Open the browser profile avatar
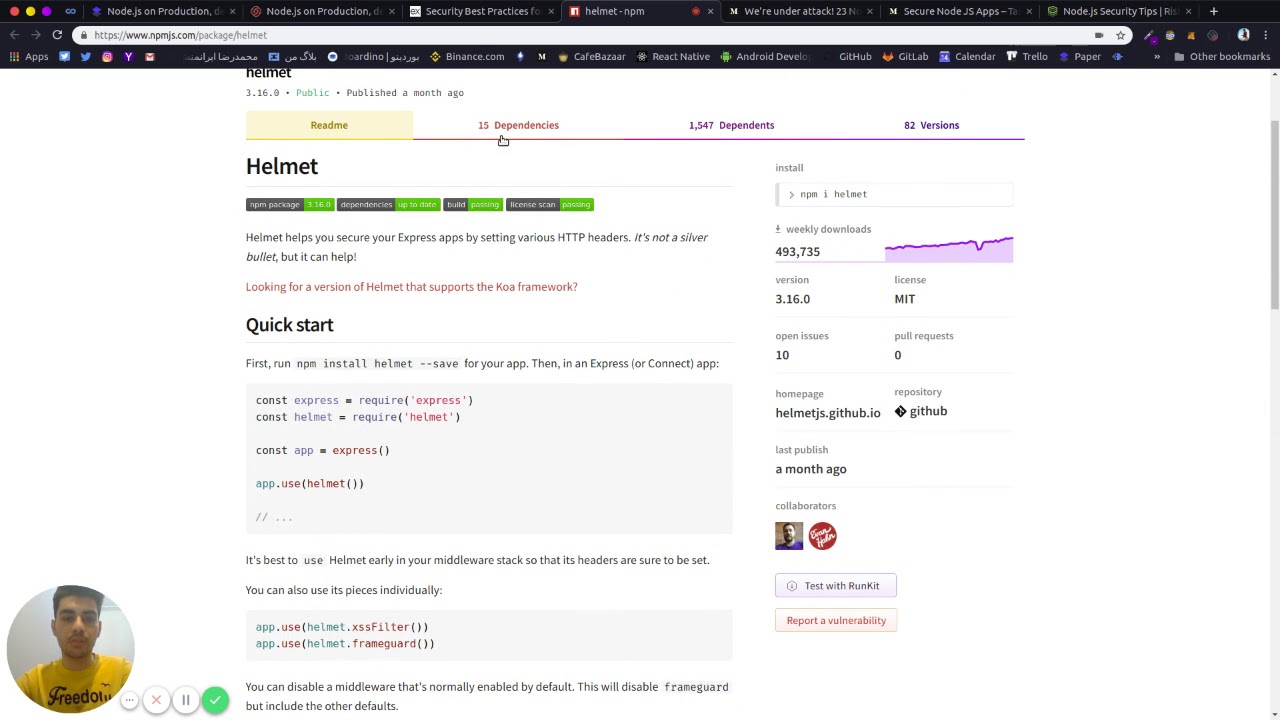This screenshot has width=1280, height=720. (1243, 35)
